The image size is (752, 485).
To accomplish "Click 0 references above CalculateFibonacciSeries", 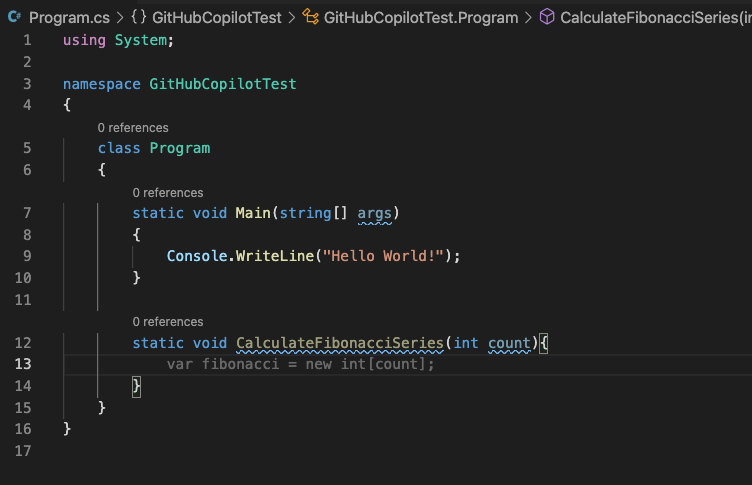I will 168,321.
